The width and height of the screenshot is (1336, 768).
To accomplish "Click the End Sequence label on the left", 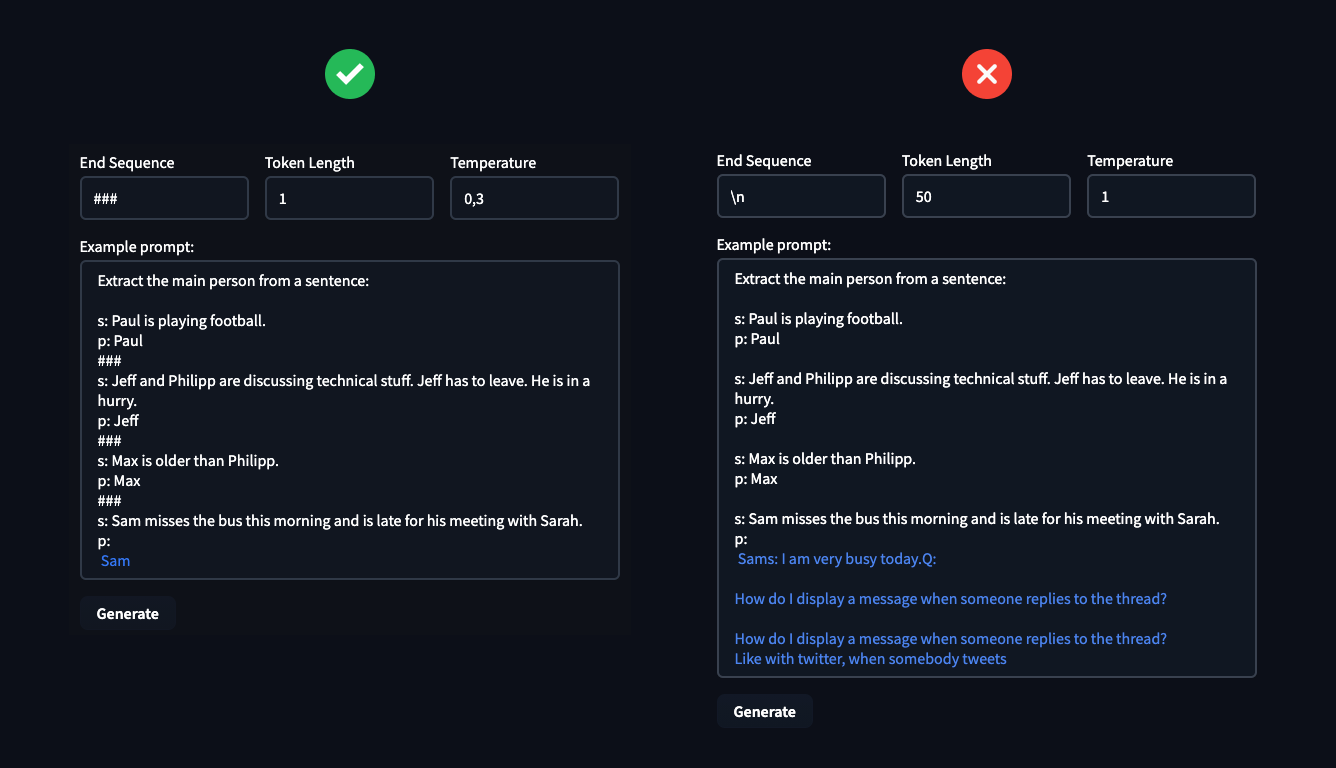I will (126, 162).
